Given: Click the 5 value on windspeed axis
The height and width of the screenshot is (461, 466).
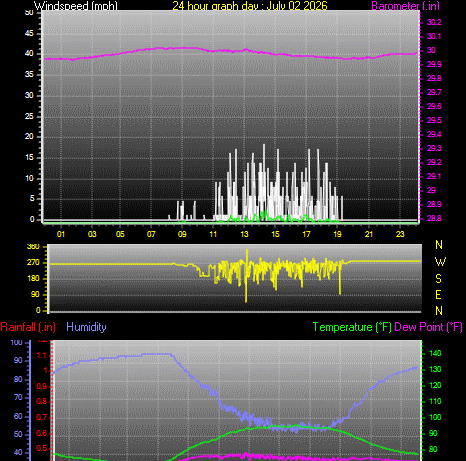Looking at the screenshot, I should (32, 199).
